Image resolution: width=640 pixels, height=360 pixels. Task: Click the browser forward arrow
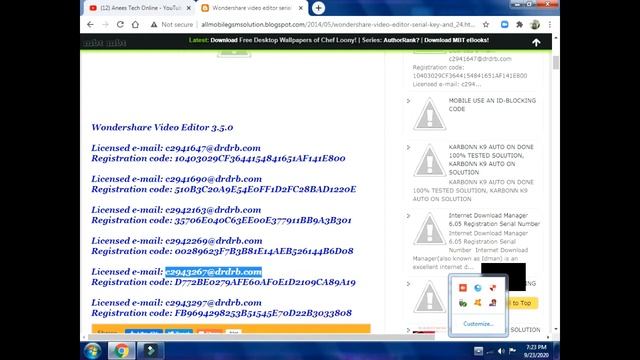(105, 24)
